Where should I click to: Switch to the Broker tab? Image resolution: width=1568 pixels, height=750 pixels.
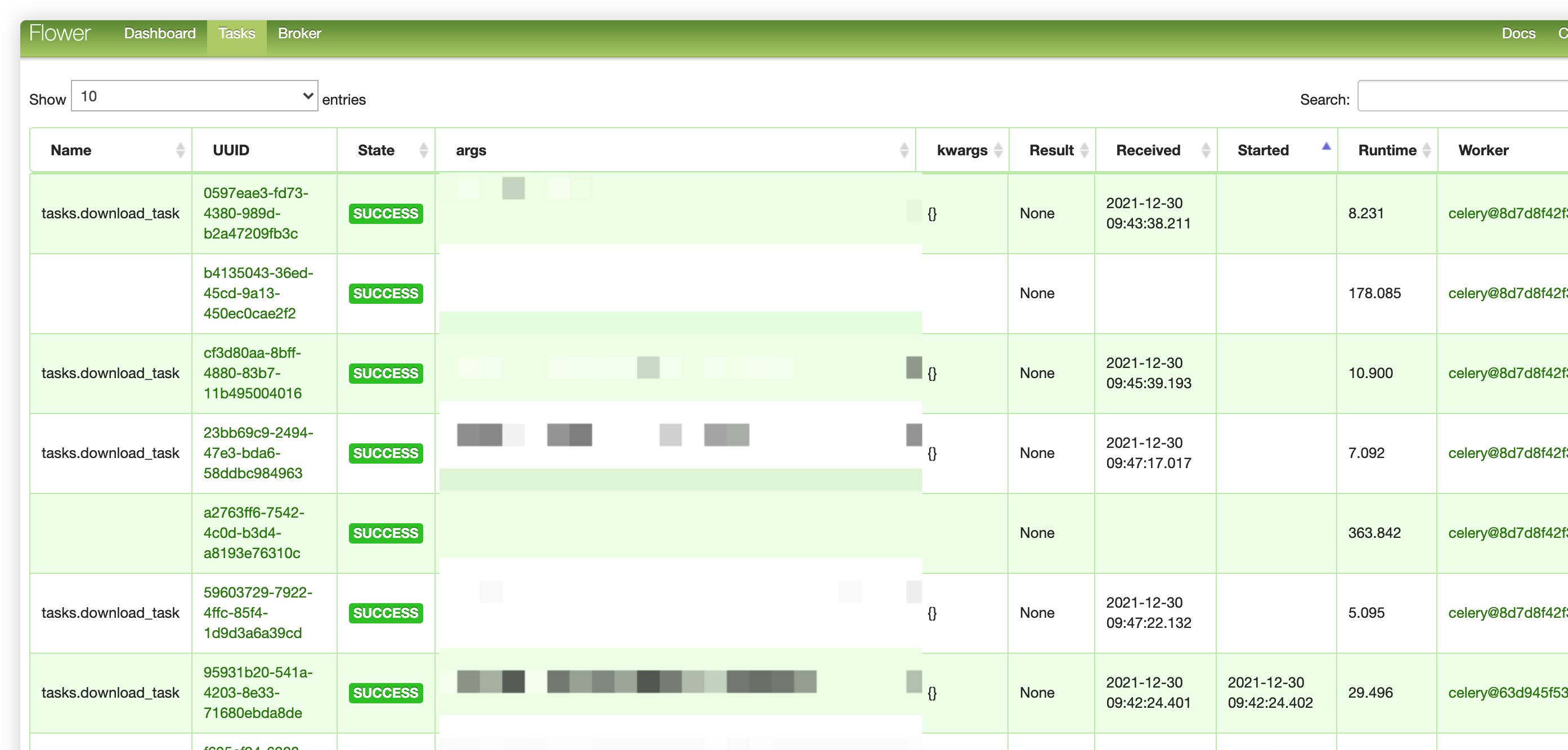(x=299, y=33)
